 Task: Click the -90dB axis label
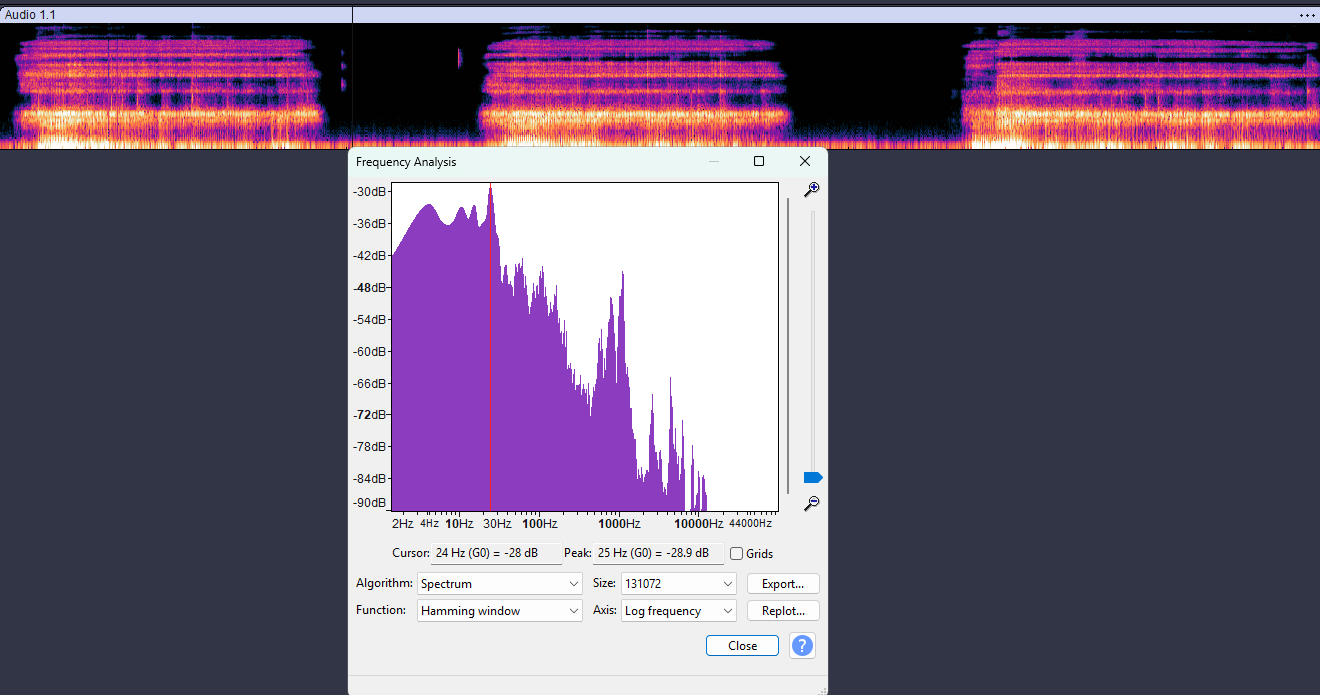[x=371, y=503]
